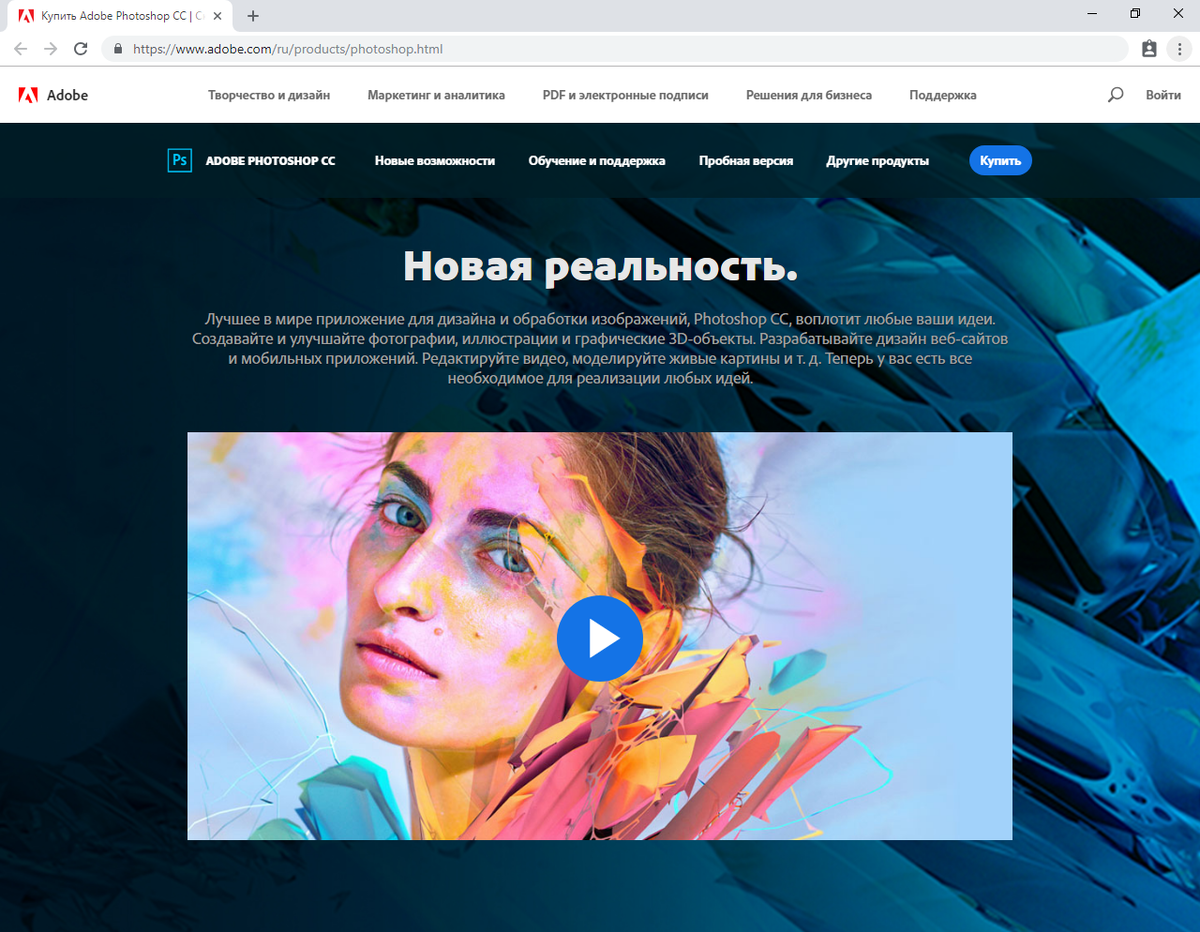Open Решения для бизнеса menu
The height and width of the screenshot is (932, 1200).
(x=809, y=95)
